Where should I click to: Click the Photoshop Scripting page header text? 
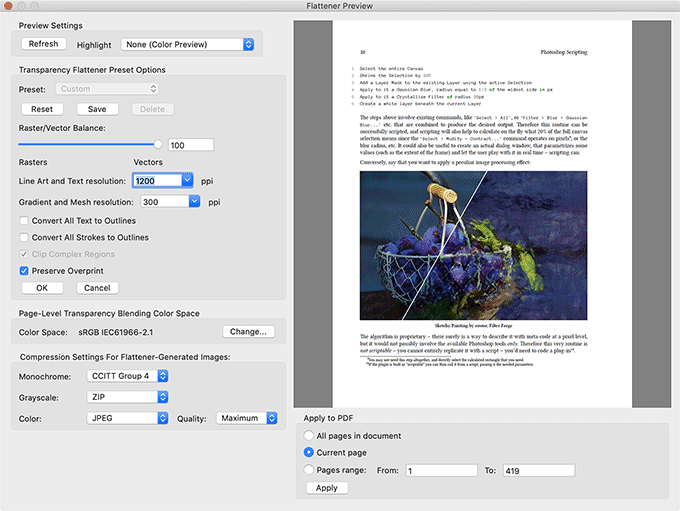(564, 52)
